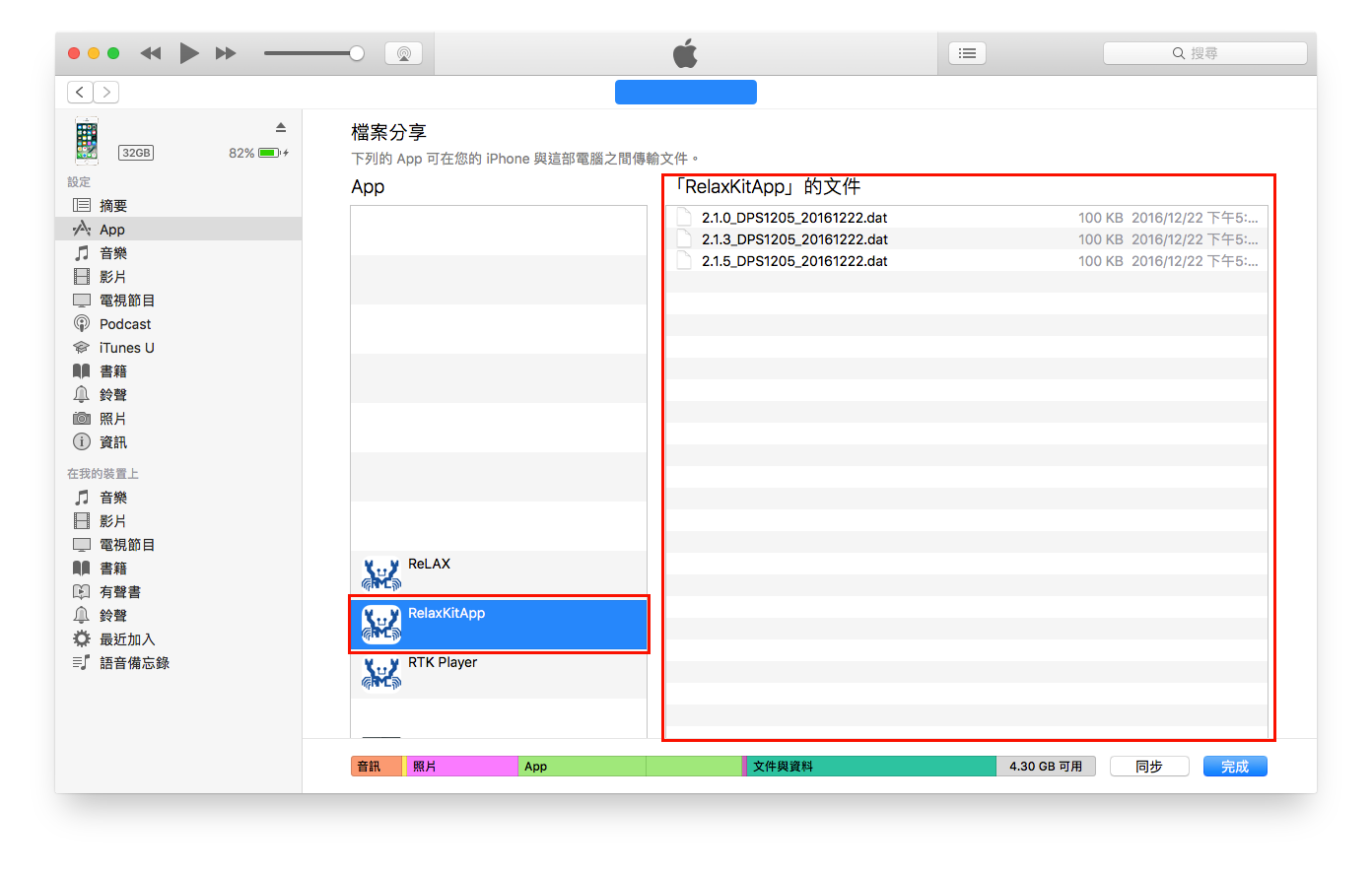Screen dimensions: 1372x872
Task: Go forward with the right chevron button
Action: pyautogui.click(x=106, y=92)
